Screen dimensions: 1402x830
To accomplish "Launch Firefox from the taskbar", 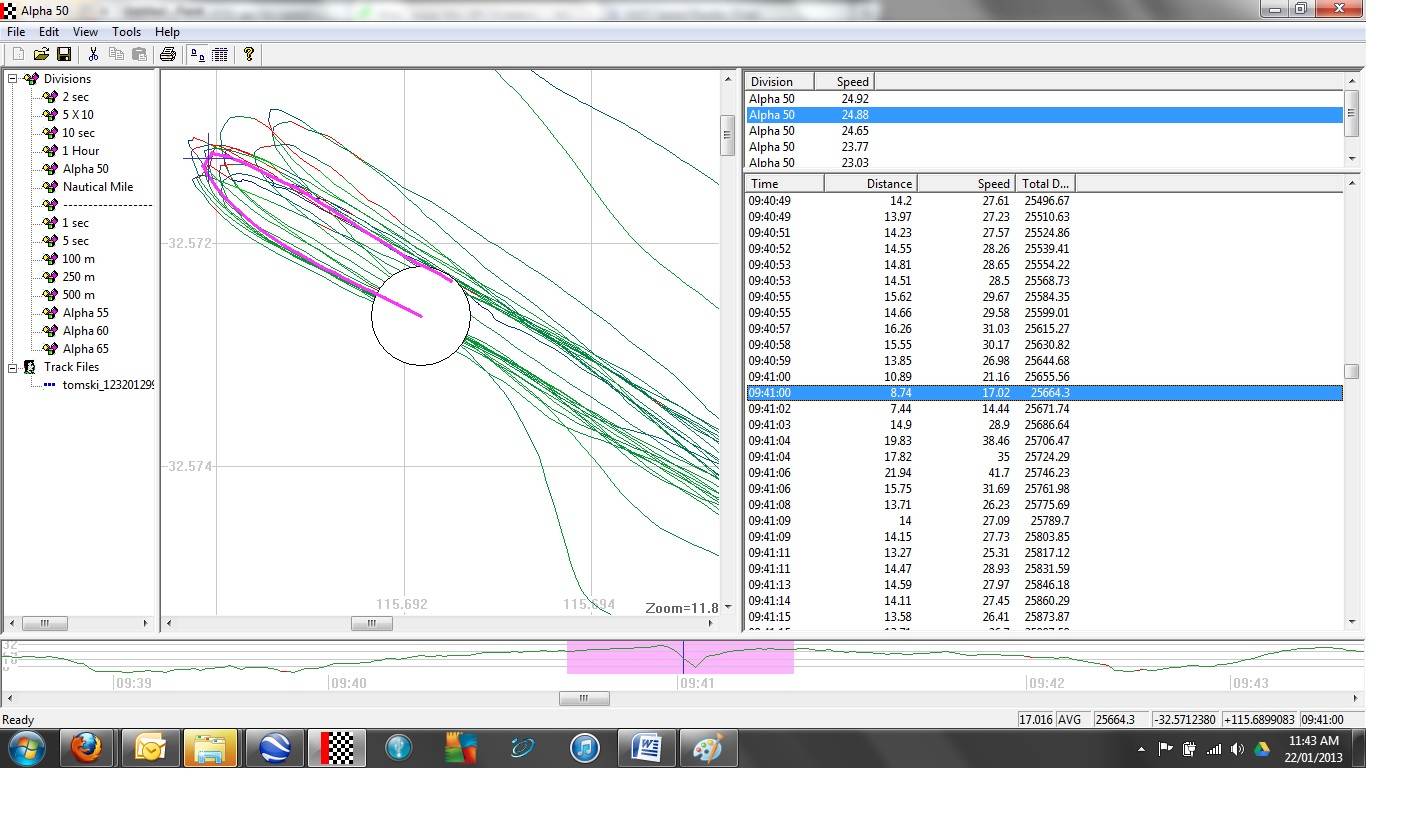I will pos(86,748).
